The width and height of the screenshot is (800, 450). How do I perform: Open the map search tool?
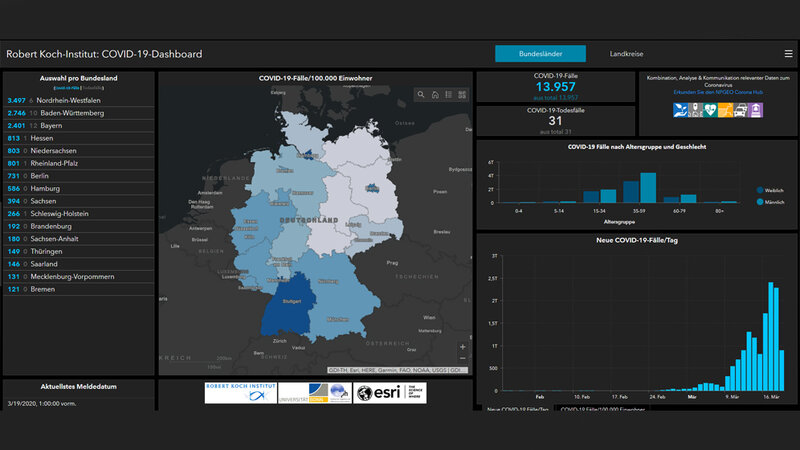[422, 95]
